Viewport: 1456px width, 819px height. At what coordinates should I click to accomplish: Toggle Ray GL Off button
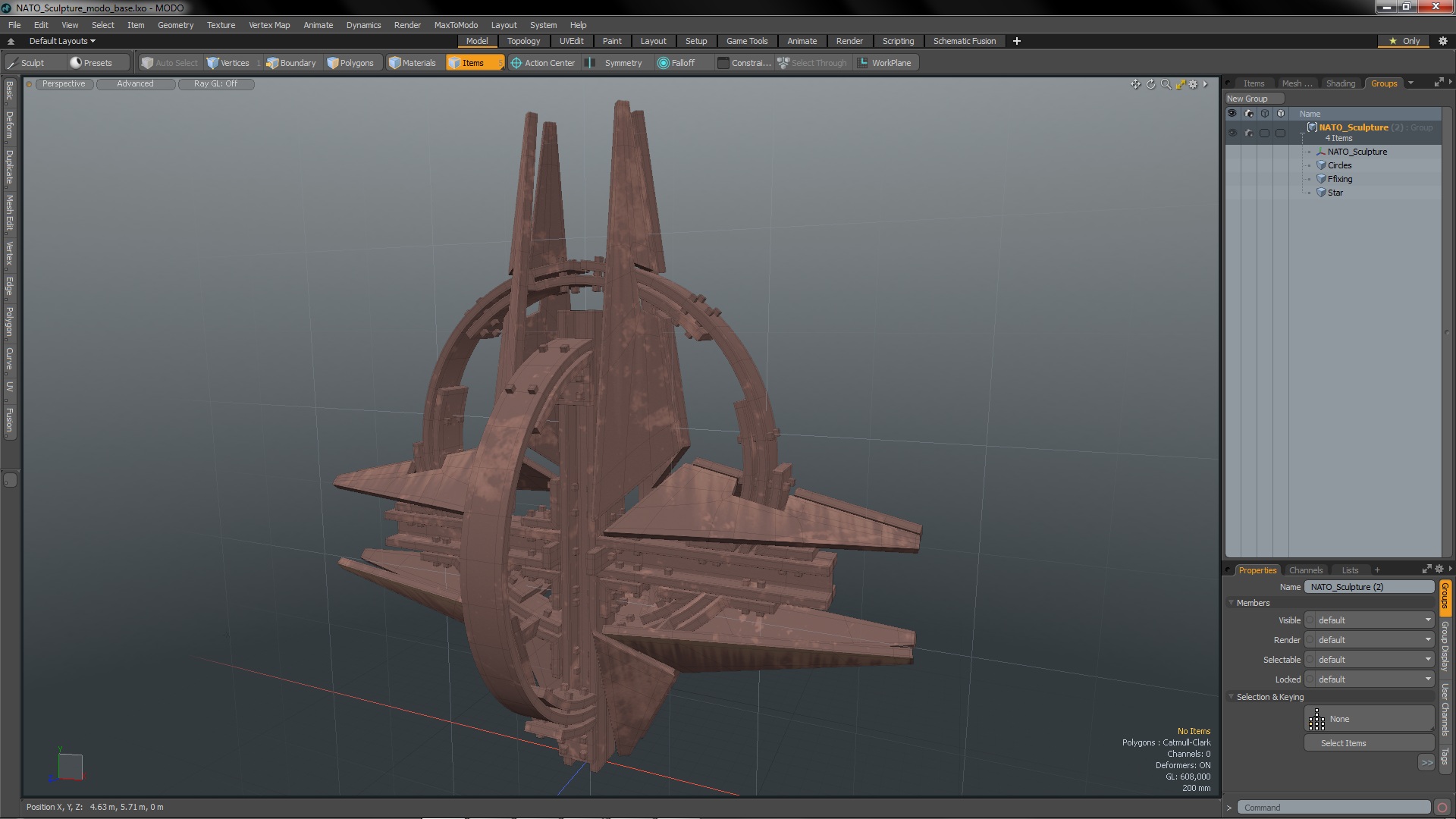(x=215, y=84)
